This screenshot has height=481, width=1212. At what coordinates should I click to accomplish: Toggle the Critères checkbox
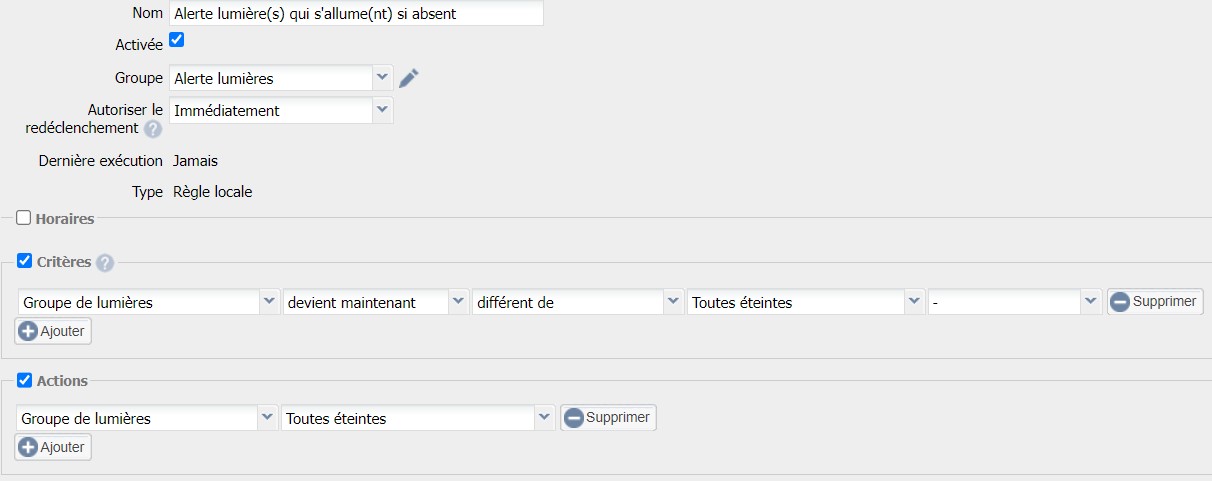(x=25, y=261)
